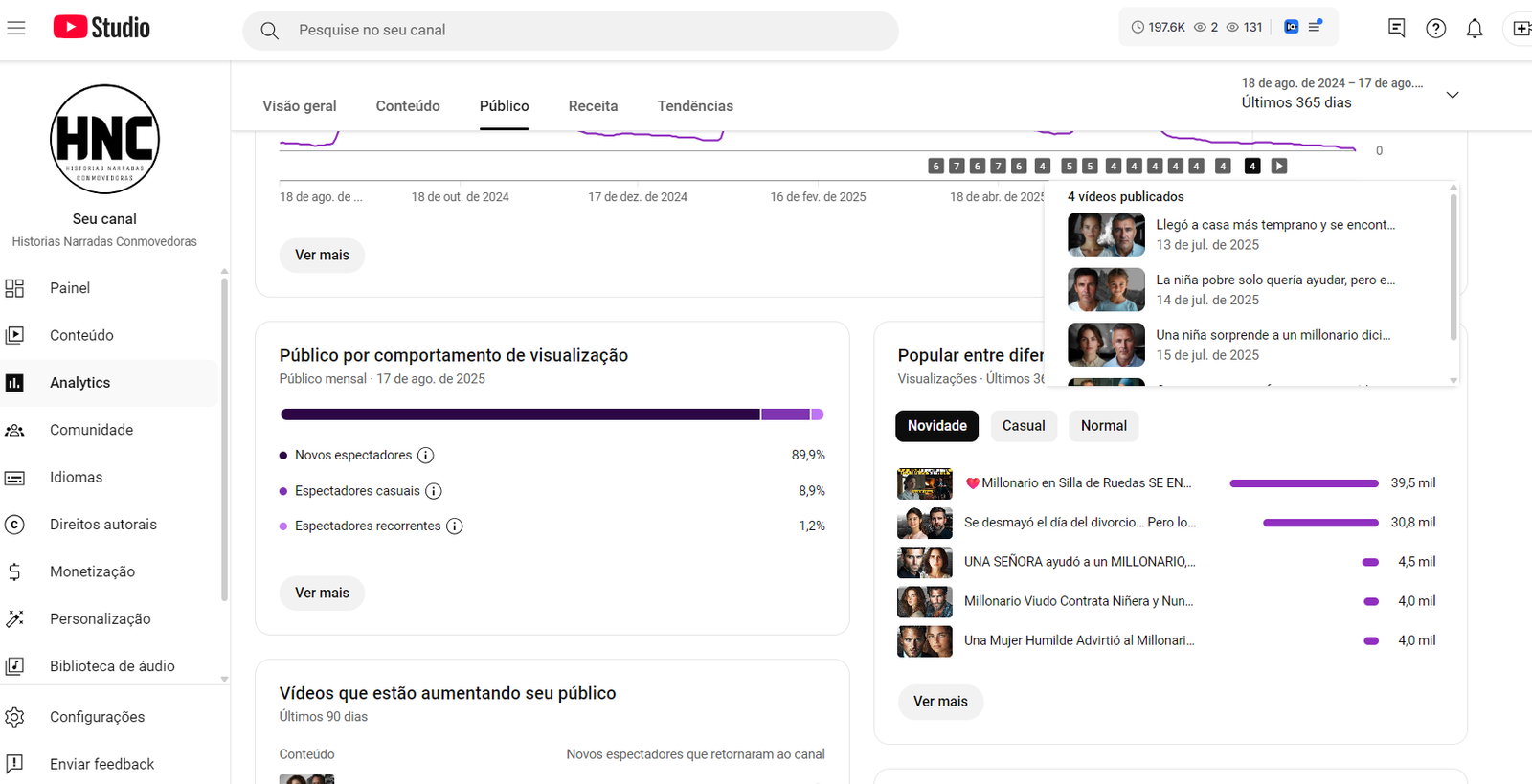Select the Casual filter chip

tap(1024, 426)
